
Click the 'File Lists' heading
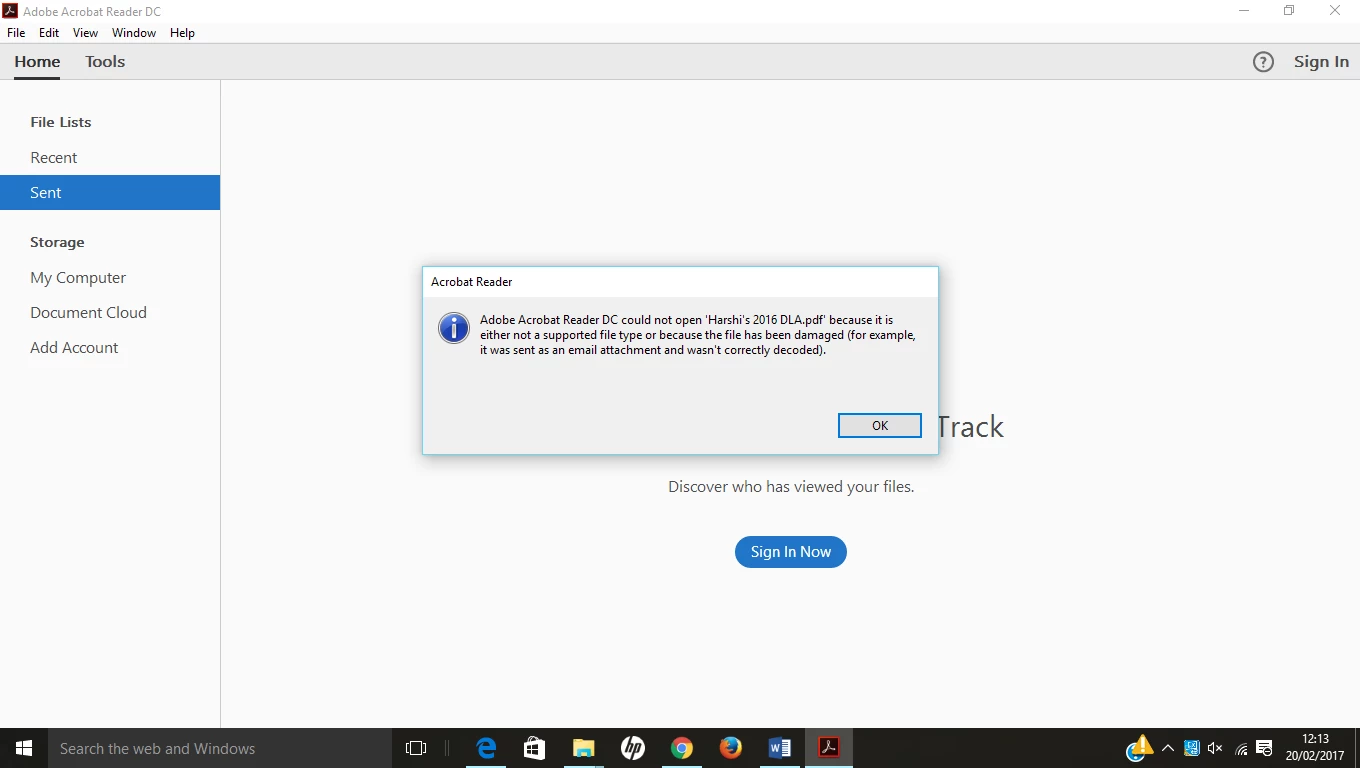pyautogui.click(x=61, y=122)
